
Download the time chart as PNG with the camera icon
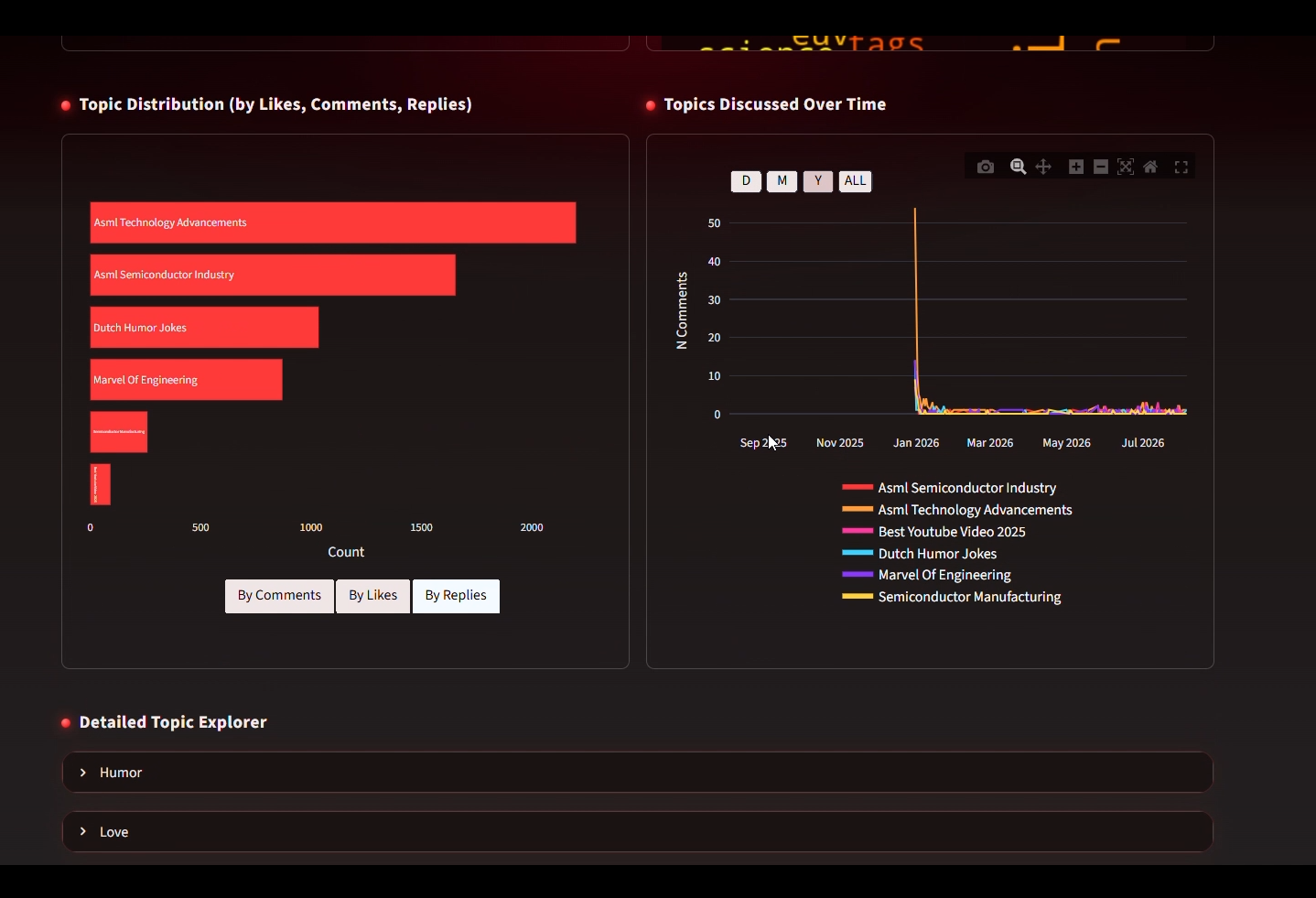pyautogui.click(x=986, y=167)
